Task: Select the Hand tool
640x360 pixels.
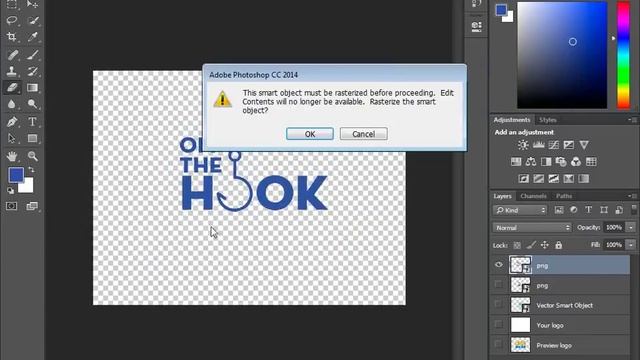Action: [x=11, y=156]
